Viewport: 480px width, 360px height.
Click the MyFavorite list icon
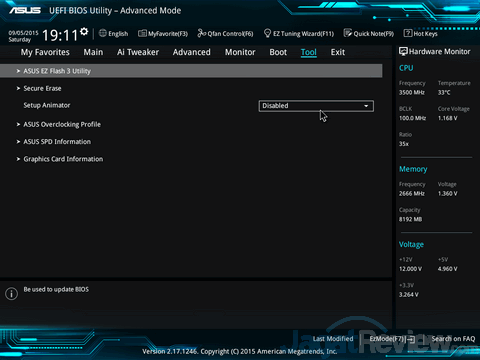(x=142, y=33)
